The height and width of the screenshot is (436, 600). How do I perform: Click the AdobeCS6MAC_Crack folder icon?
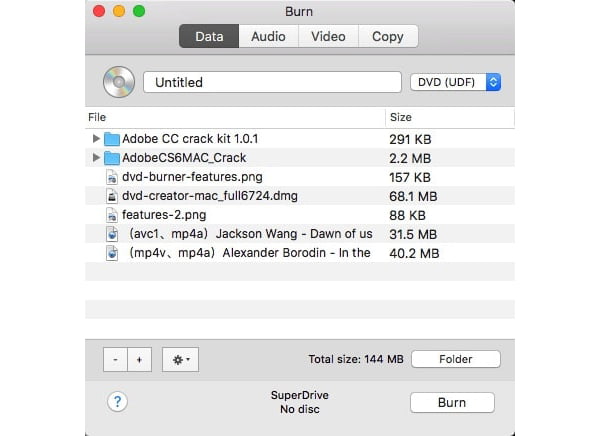point(112,158)
